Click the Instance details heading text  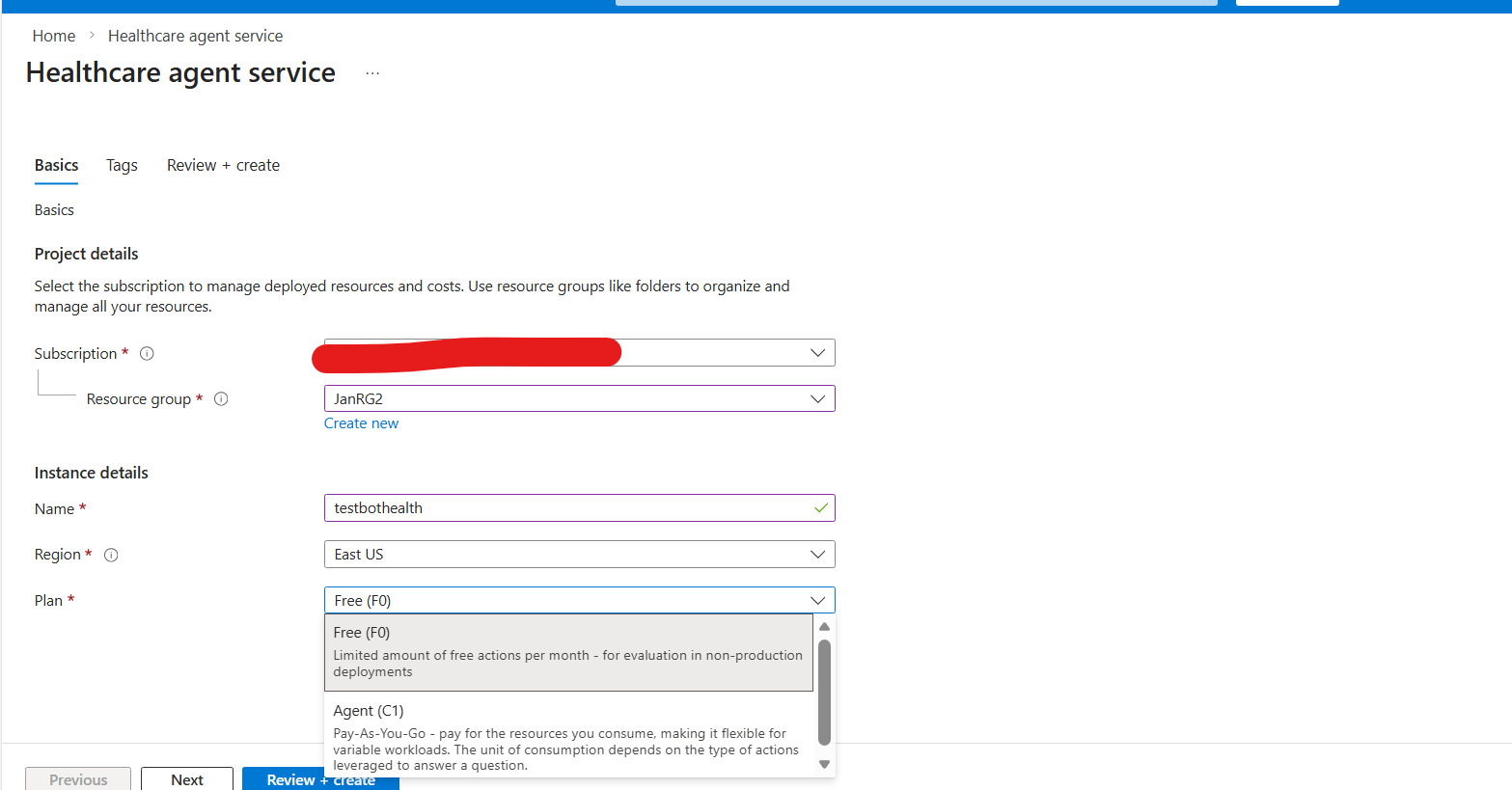coord(92,473)
